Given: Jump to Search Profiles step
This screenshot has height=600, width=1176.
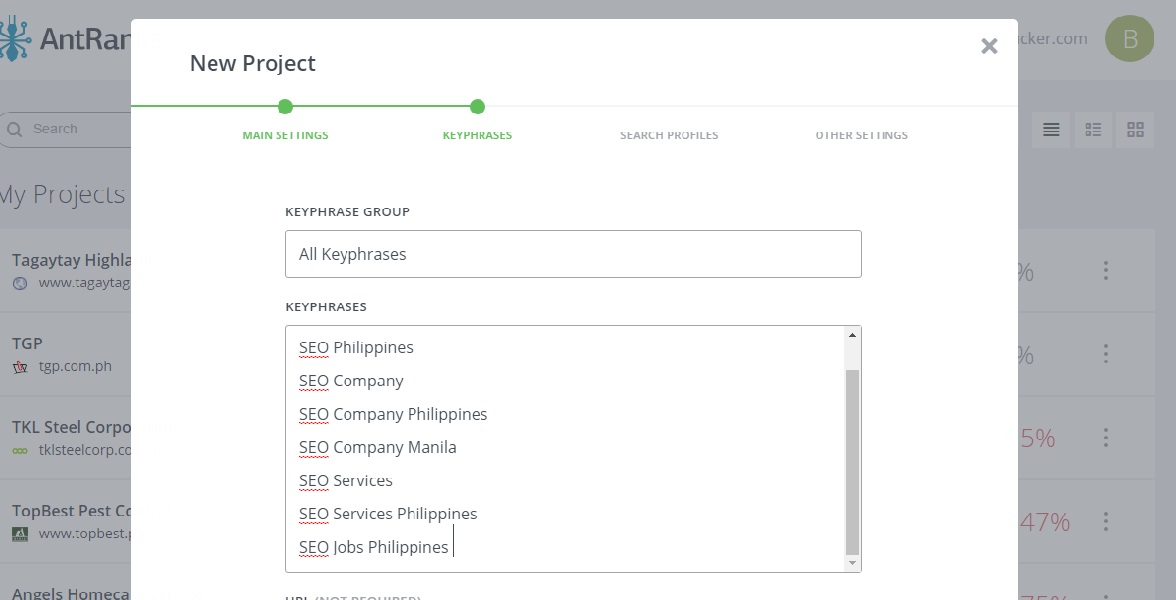Looking at the screenshot, I should (x=669, y=135).
